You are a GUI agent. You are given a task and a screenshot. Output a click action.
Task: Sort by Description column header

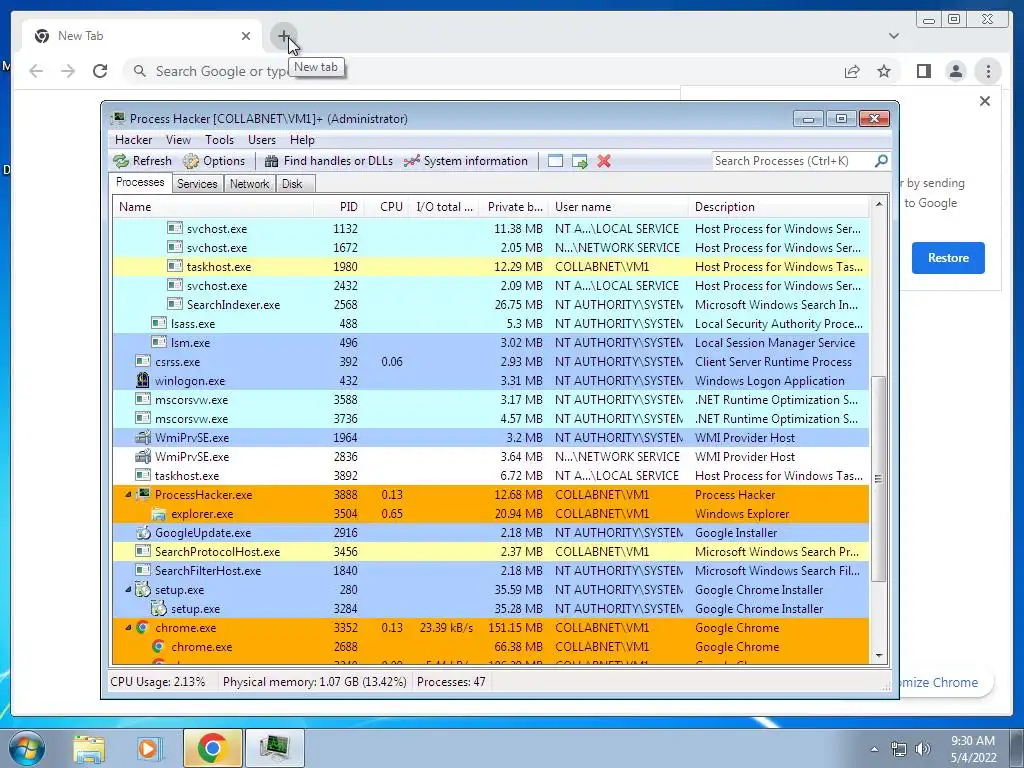point(778,207)
